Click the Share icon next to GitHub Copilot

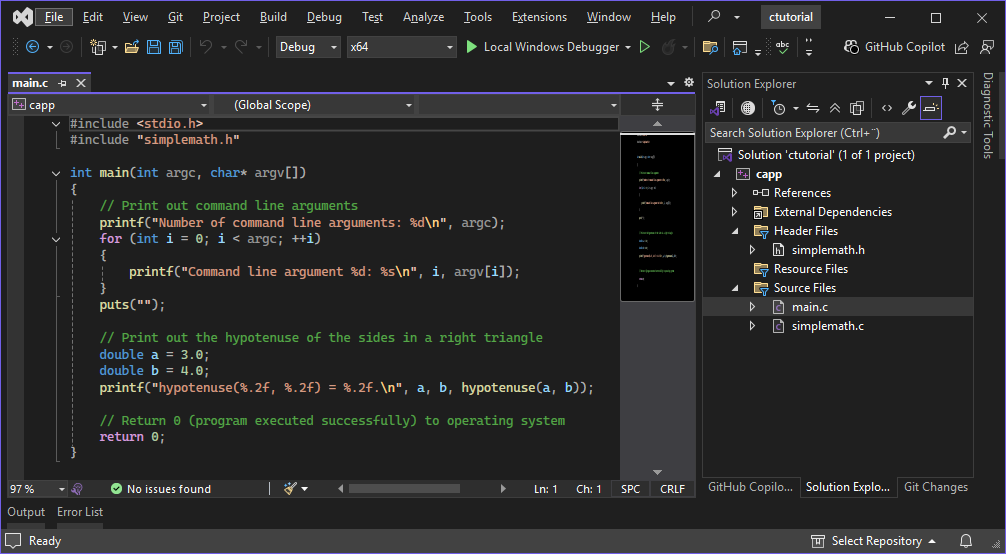(x=961, y=47)
